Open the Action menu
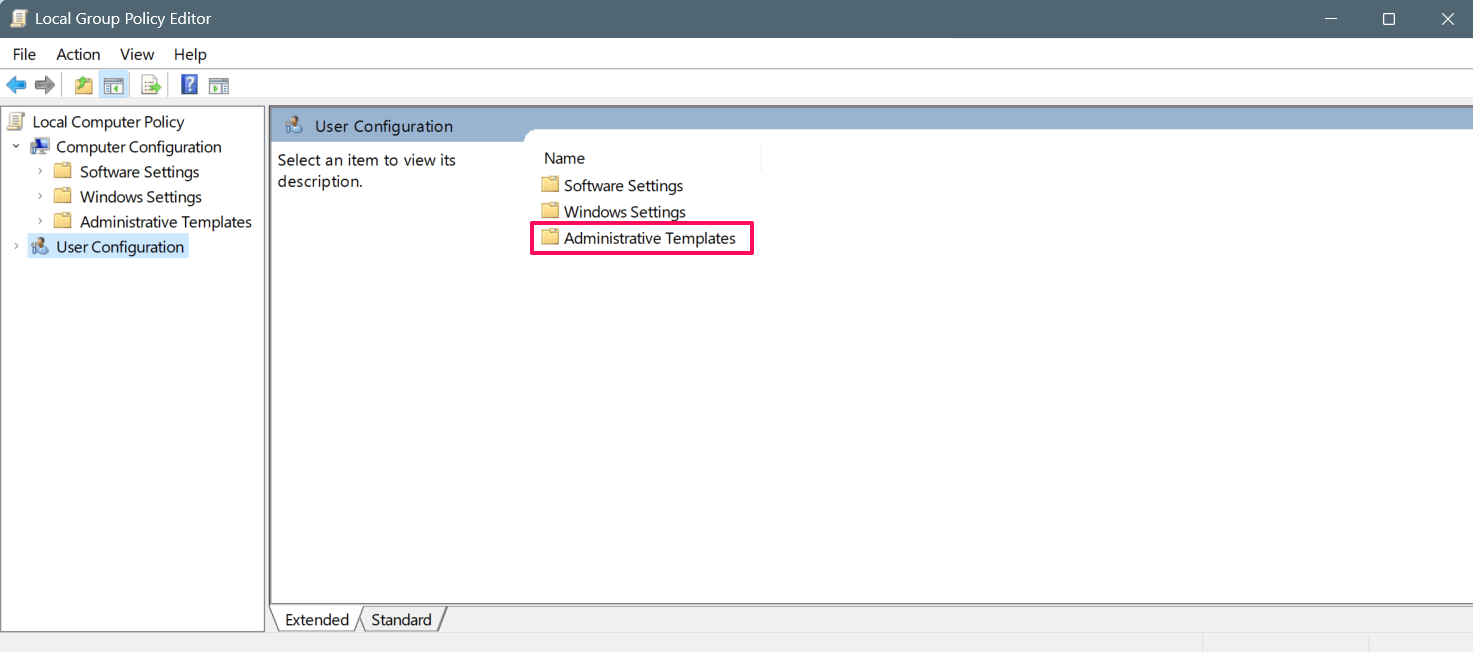The width and height of the screenshot is (1473, 652). (78, 54)
